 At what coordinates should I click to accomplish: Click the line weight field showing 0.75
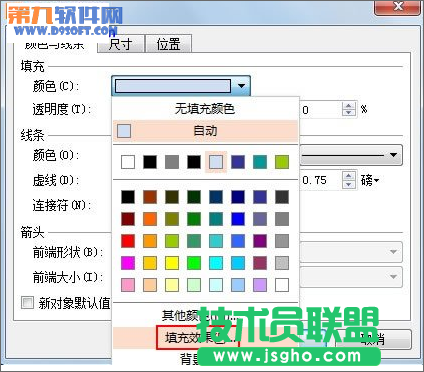pyautogui.click(x=321, y=180)
